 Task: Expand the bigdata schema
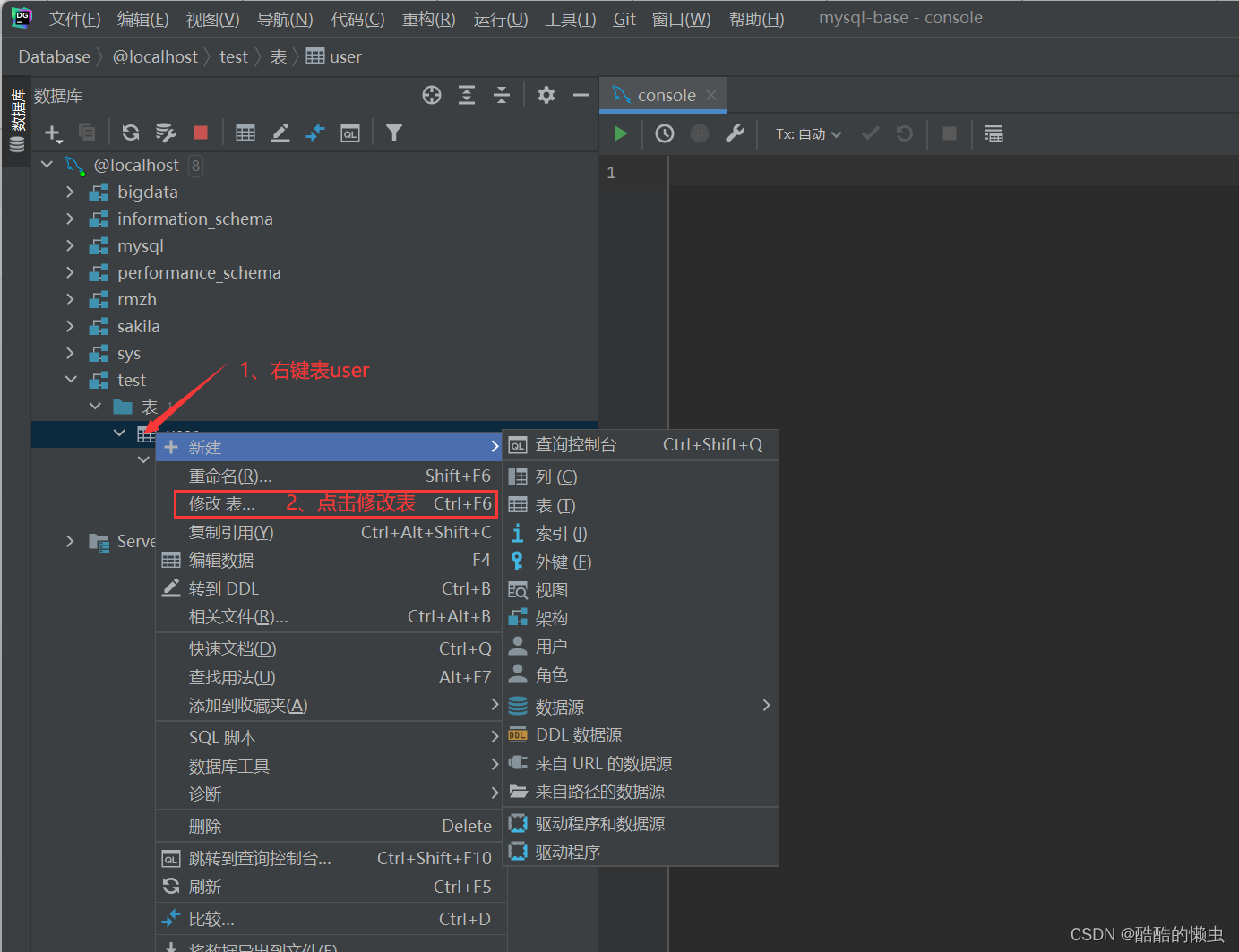pyautogui.click(x=71, y=192)
